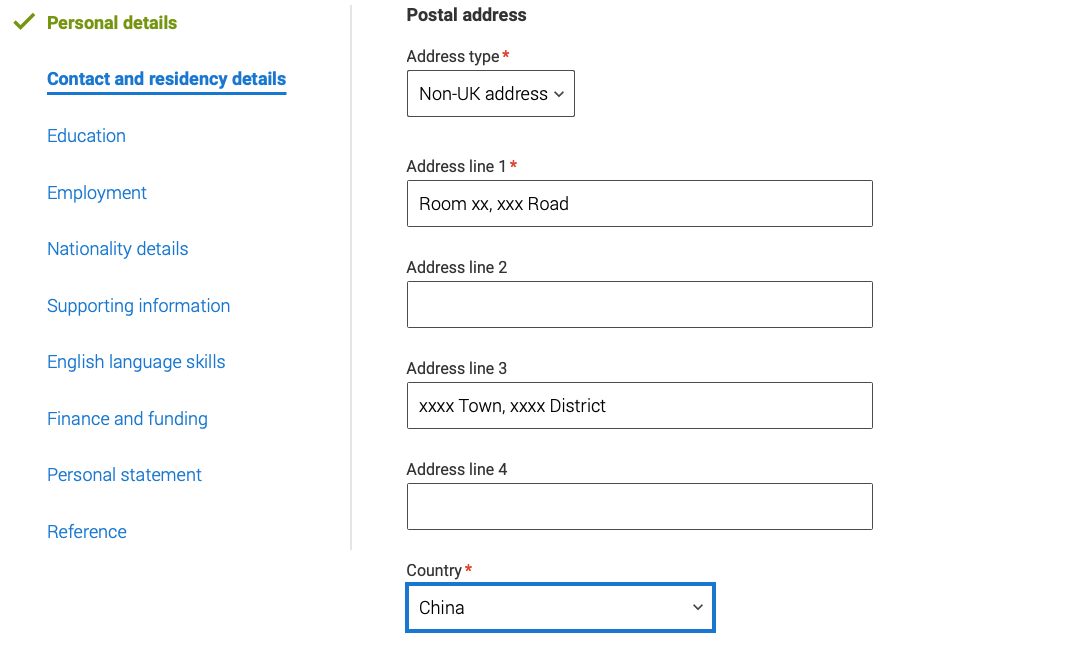Open the Country dropdown showing China
1070x656 pixels.
coord(560,608)
